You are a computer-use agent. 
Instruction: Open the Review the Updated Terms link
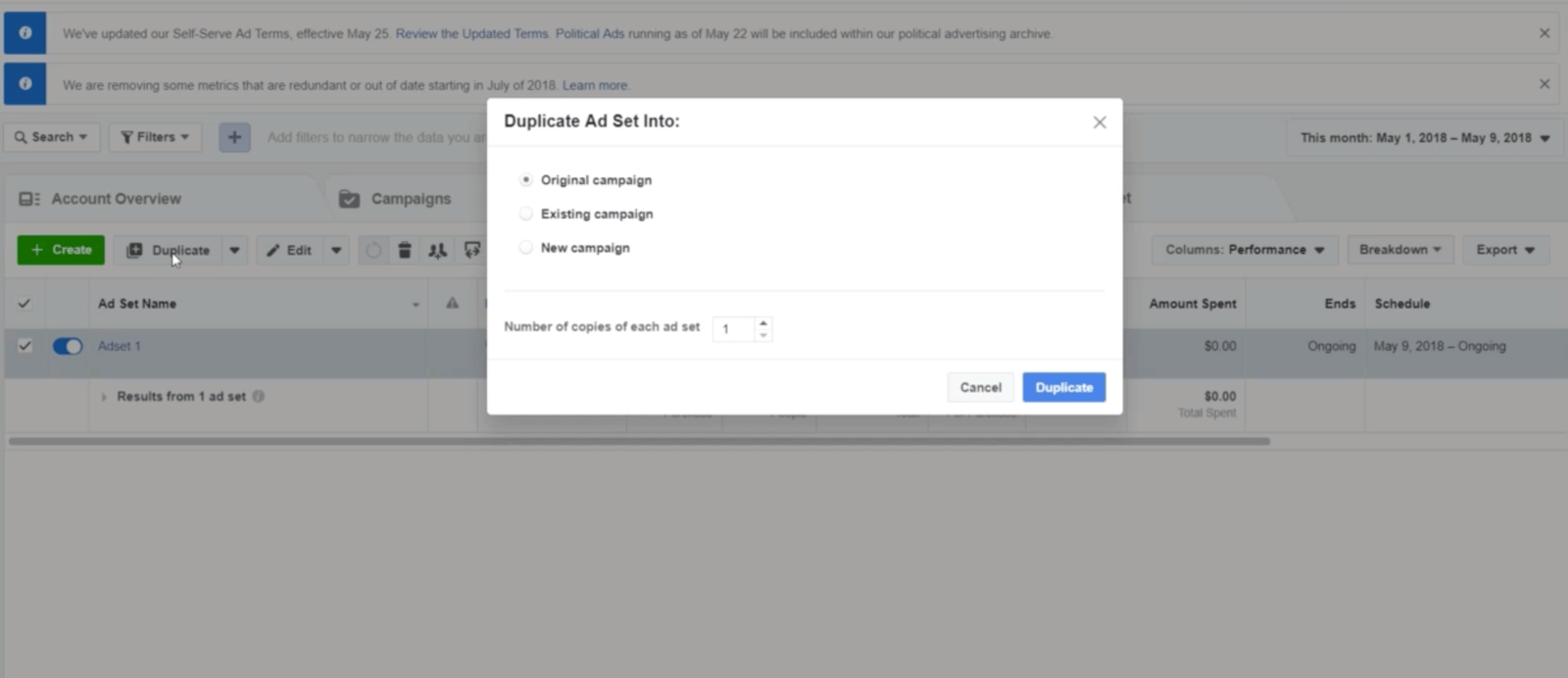tap(471, 33)
